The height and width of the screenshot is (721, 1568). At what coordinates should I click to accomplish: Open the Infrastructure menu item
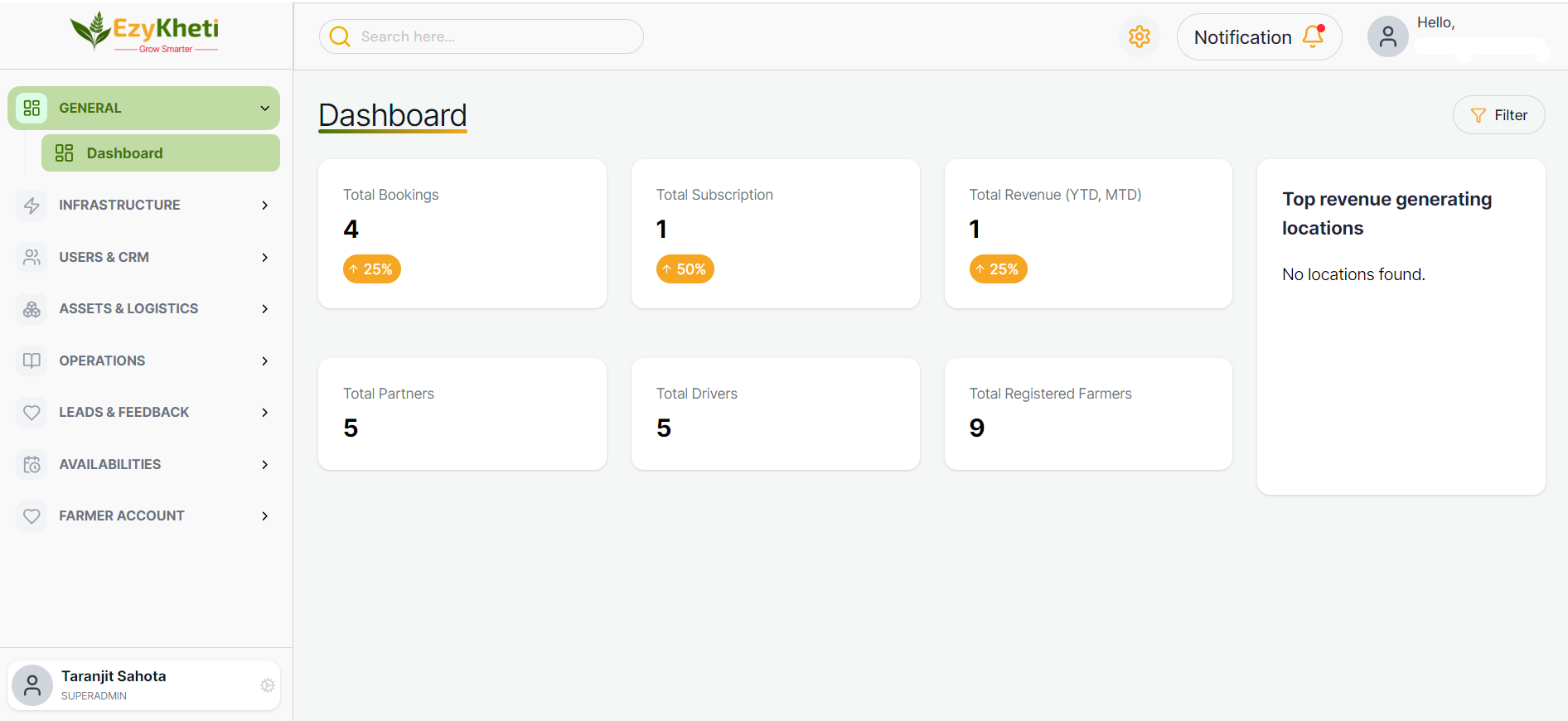point(120,206)
